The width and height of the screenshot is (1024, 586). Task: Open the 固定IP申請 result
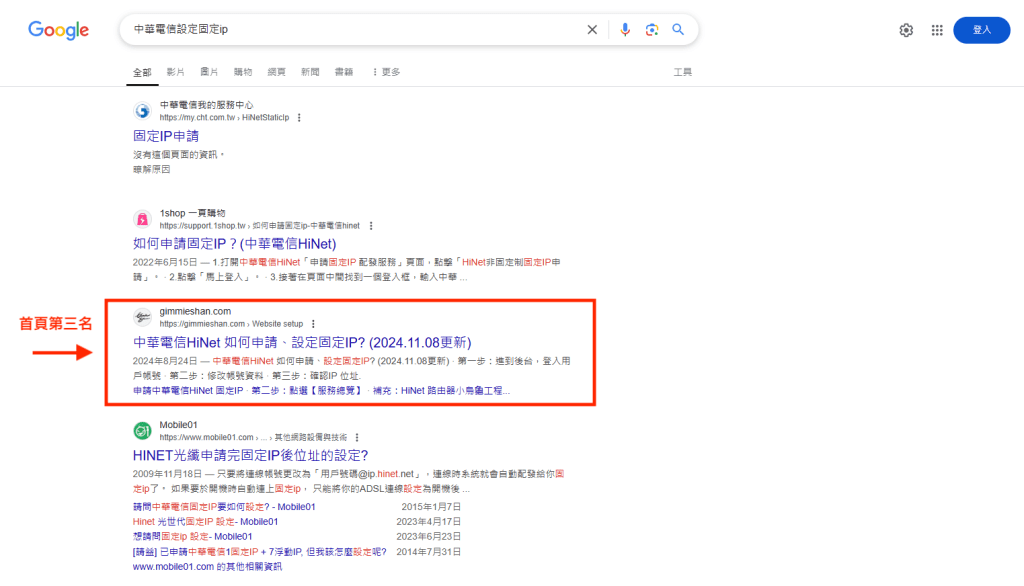[x=166, y=136]
